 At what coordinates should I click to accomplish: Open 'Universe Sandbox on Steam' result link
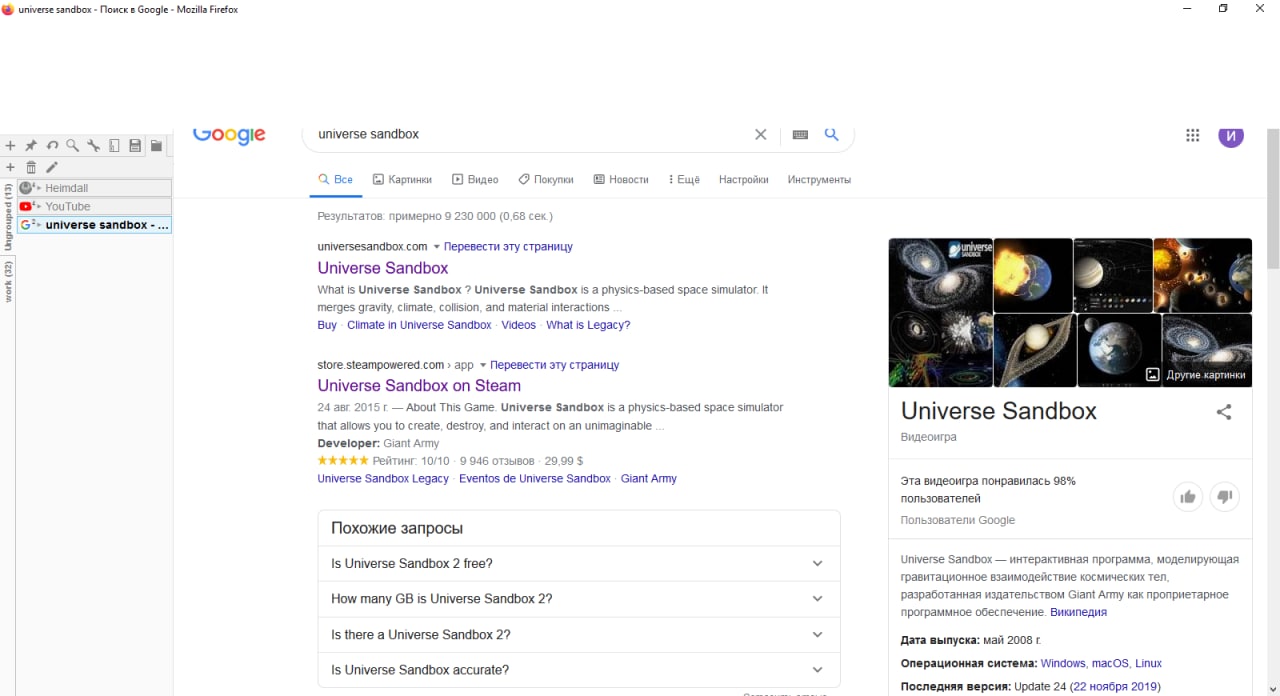coord(419,386)
